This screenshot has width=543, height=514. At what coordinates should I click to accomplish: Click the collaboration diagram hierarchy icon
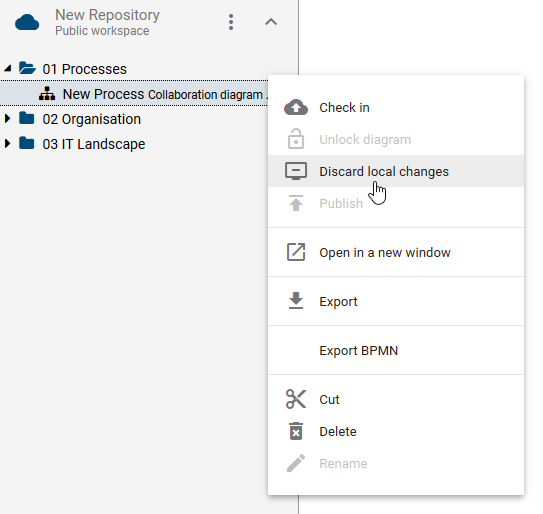47,93
